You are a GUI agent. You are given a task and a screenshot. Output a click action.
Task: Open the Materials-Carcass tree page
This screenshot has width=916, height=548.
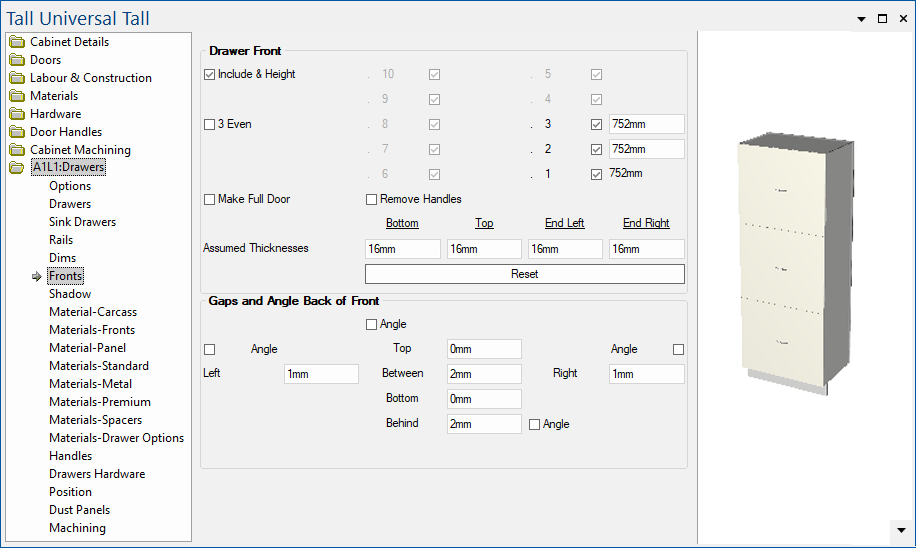coord(93,312)
